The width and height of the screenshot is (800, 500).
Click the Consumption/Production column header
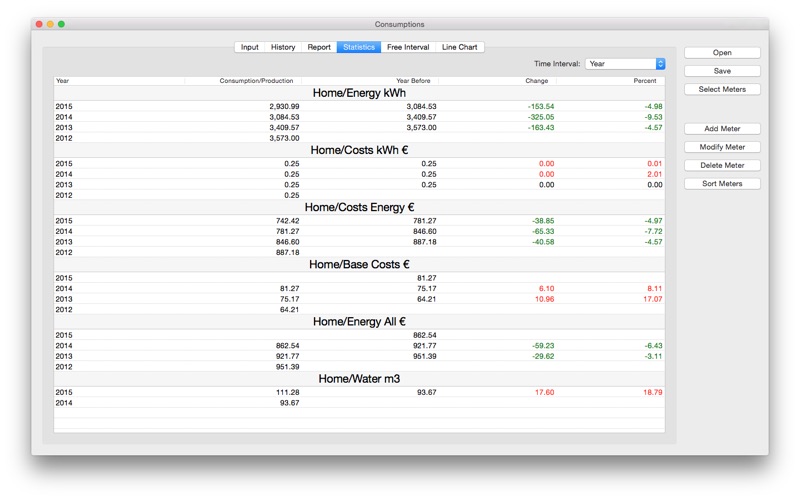tap(243, 81)
